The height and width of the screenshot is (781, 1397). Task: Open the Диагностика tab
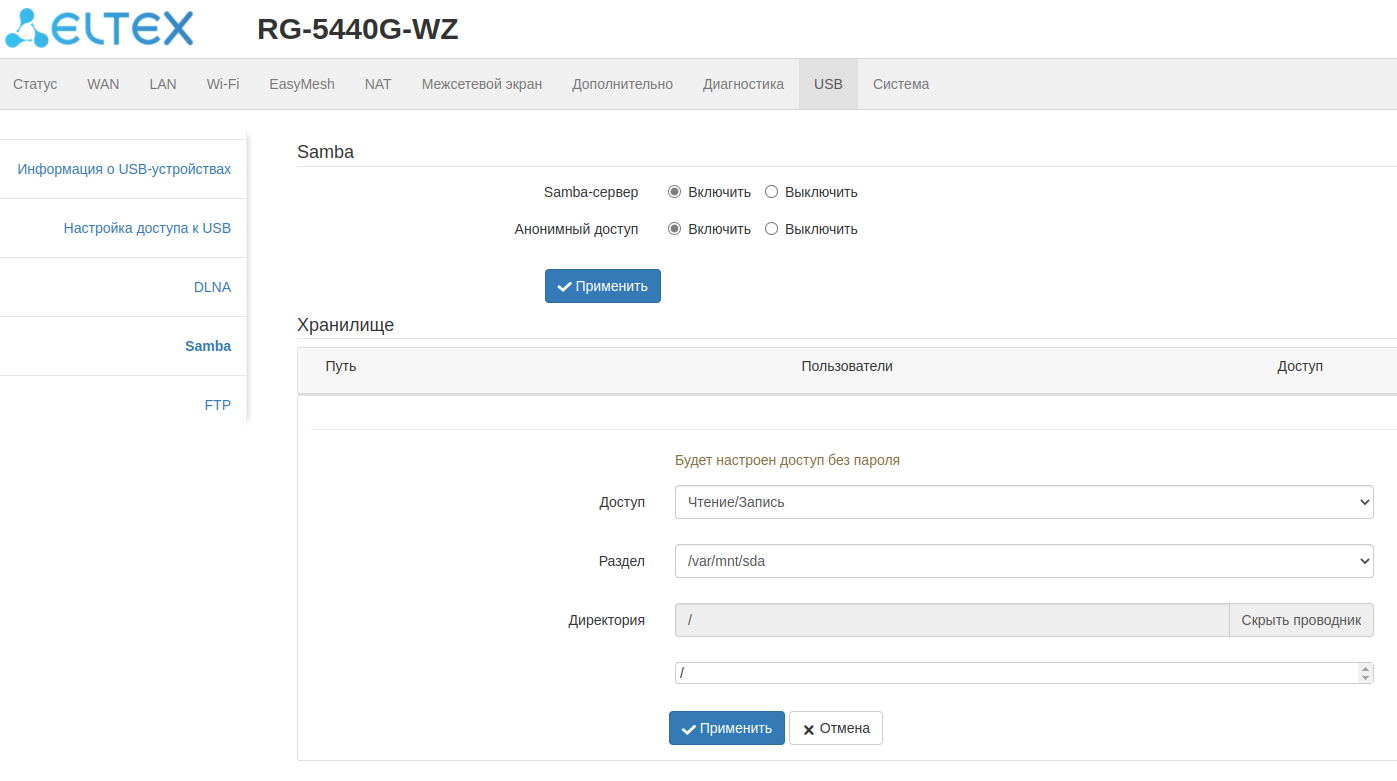coord(743,84)
